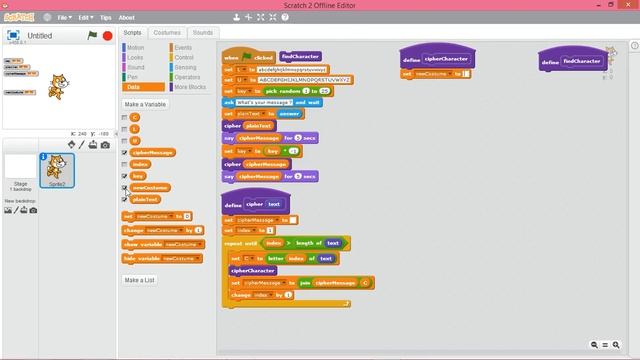640x360 pixels.
Task: Open Sprite2 info with the i badge
Action: coord(43,157)
